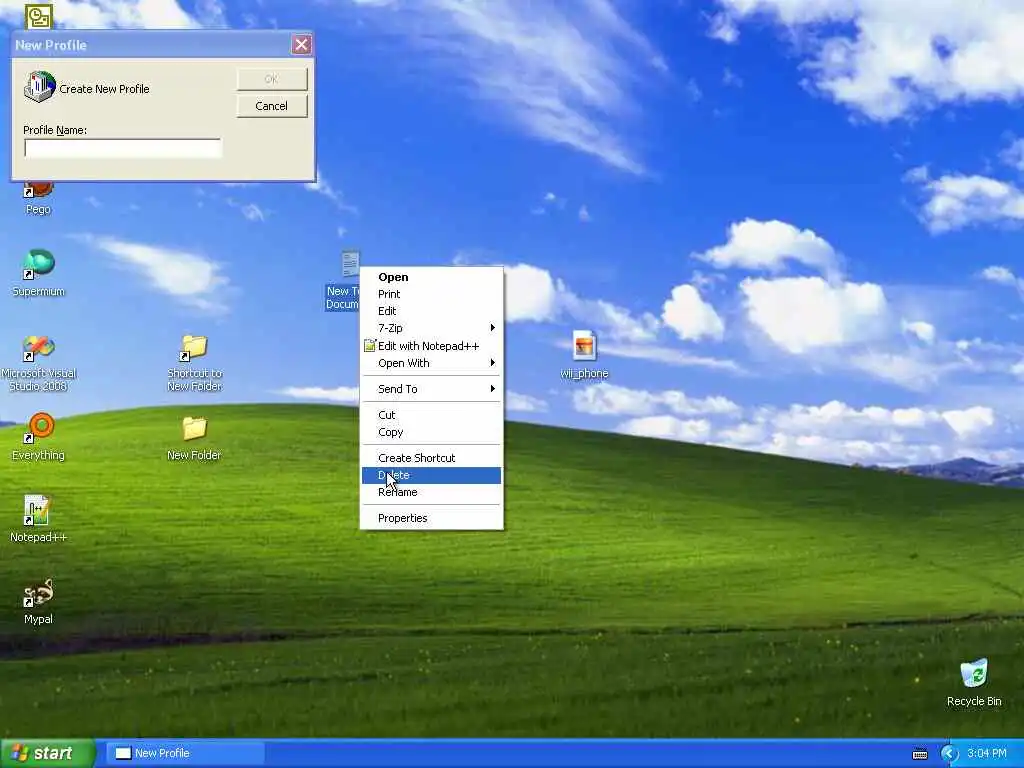
Task: Choose Edit with Notepad++ menu entry
Action: point(431,346)
